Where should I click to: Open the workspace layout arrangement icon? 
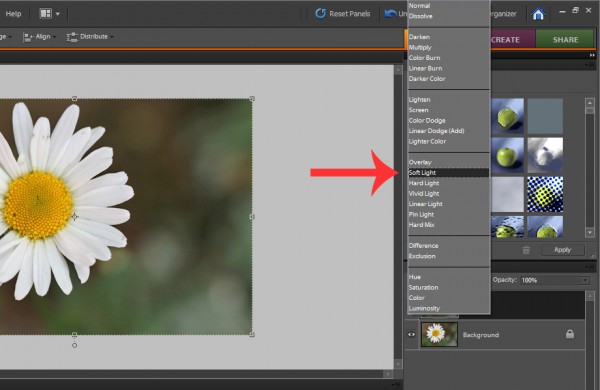click(46, 14)
